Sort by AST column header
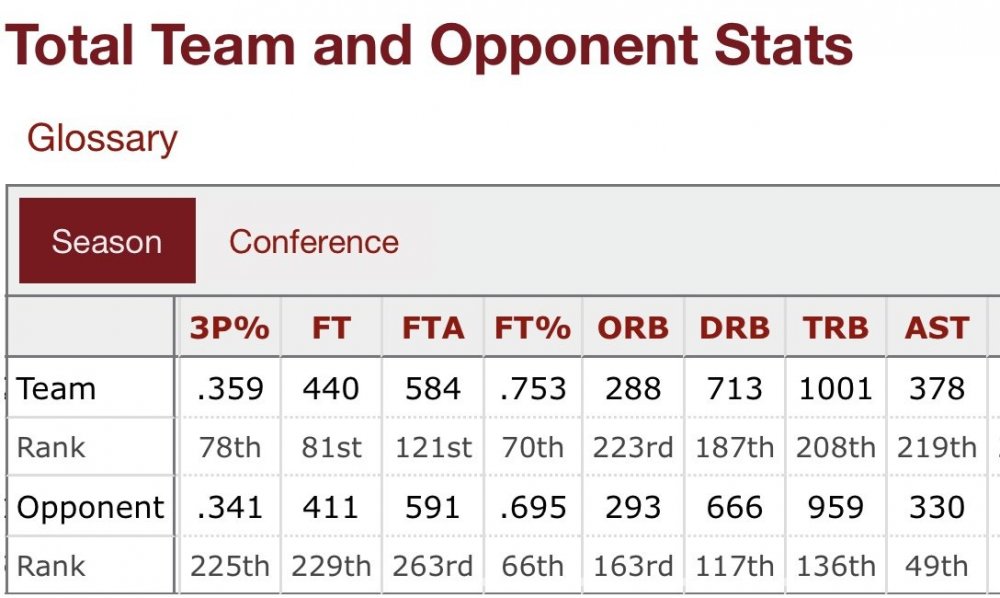 pos(937,328)
